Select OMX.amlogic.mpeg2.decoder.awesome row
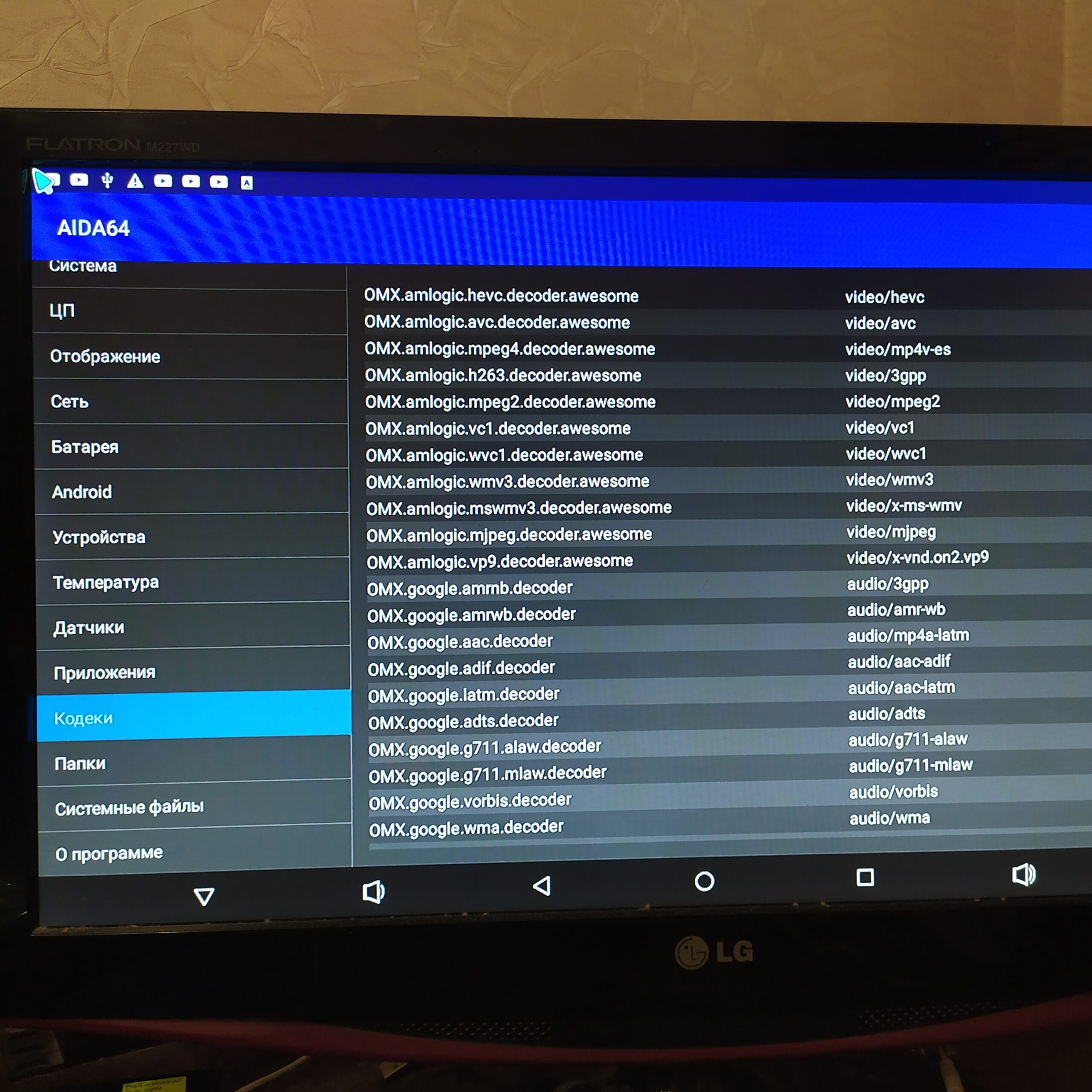 729,401
